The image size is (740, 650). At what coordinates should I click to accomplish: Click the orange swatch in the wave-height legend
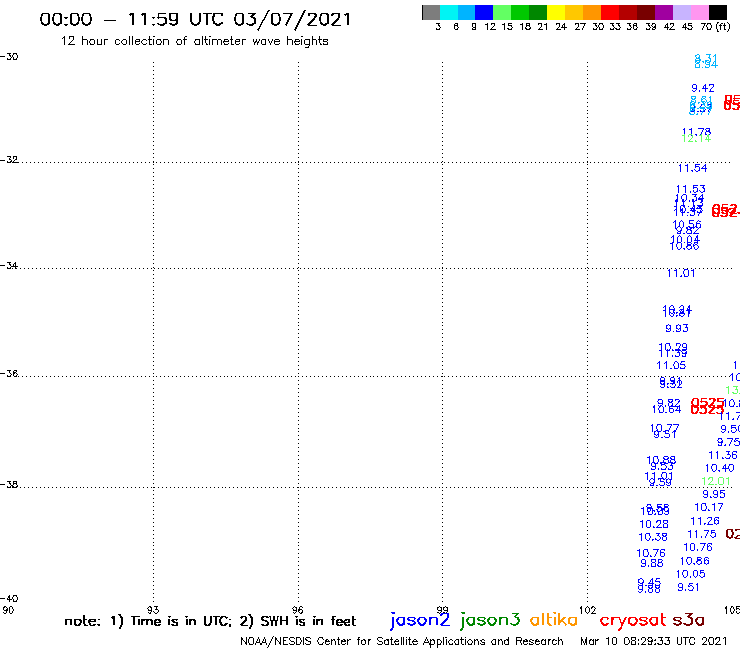[x=592, y=12]
